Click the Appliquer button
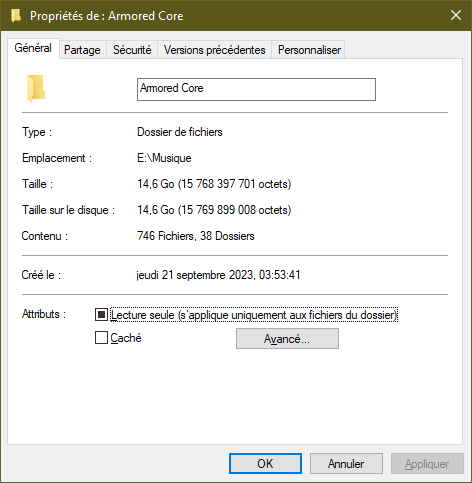Image resolution: width=472 pixels, height=483 pixels. coord(427,463)
